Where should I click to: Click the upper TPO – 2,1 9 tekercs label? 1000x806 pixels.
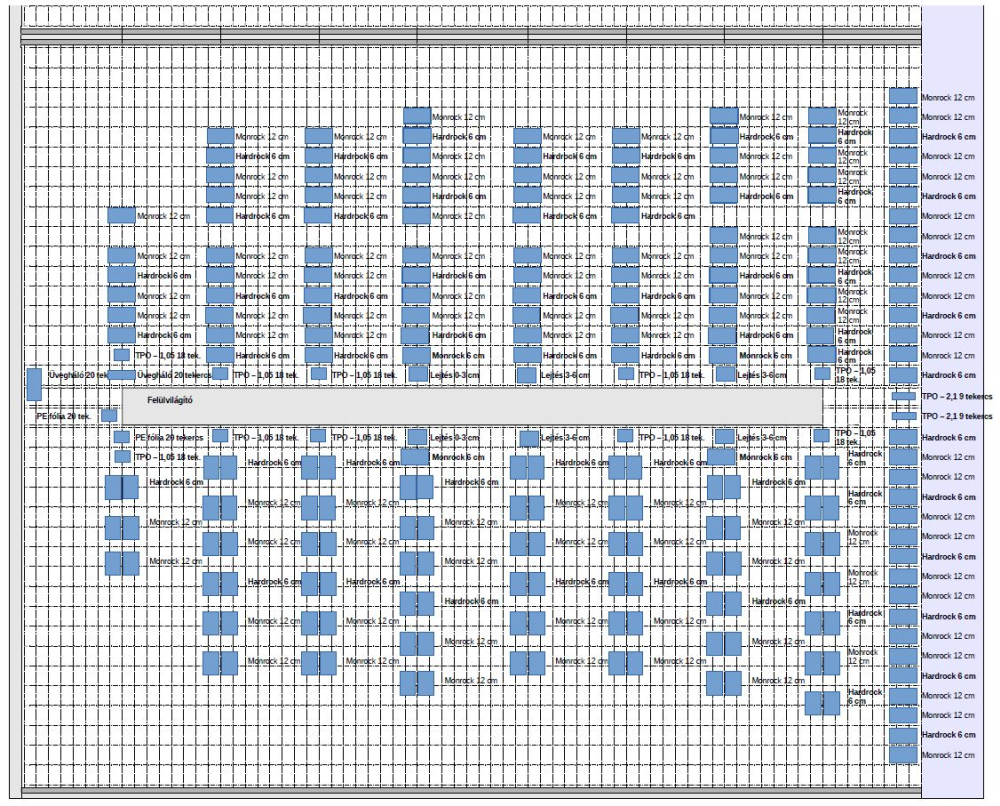[956, 397]
